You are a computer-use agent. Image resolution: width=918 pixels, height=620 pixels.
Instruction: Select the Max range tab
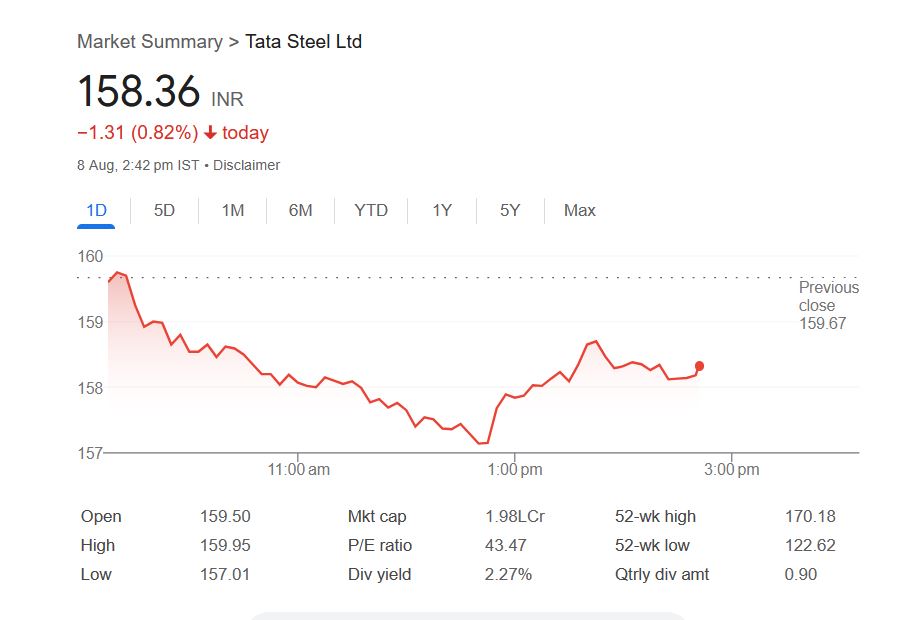click(579, 210)
